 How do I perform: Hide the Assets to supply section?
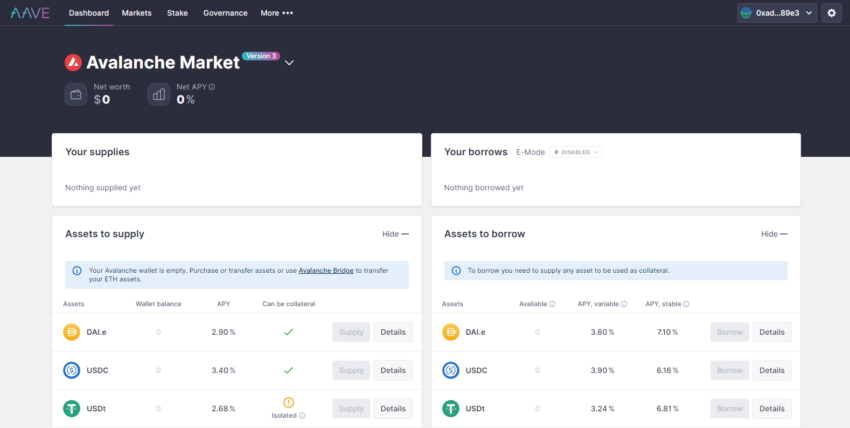pos(395,234)
